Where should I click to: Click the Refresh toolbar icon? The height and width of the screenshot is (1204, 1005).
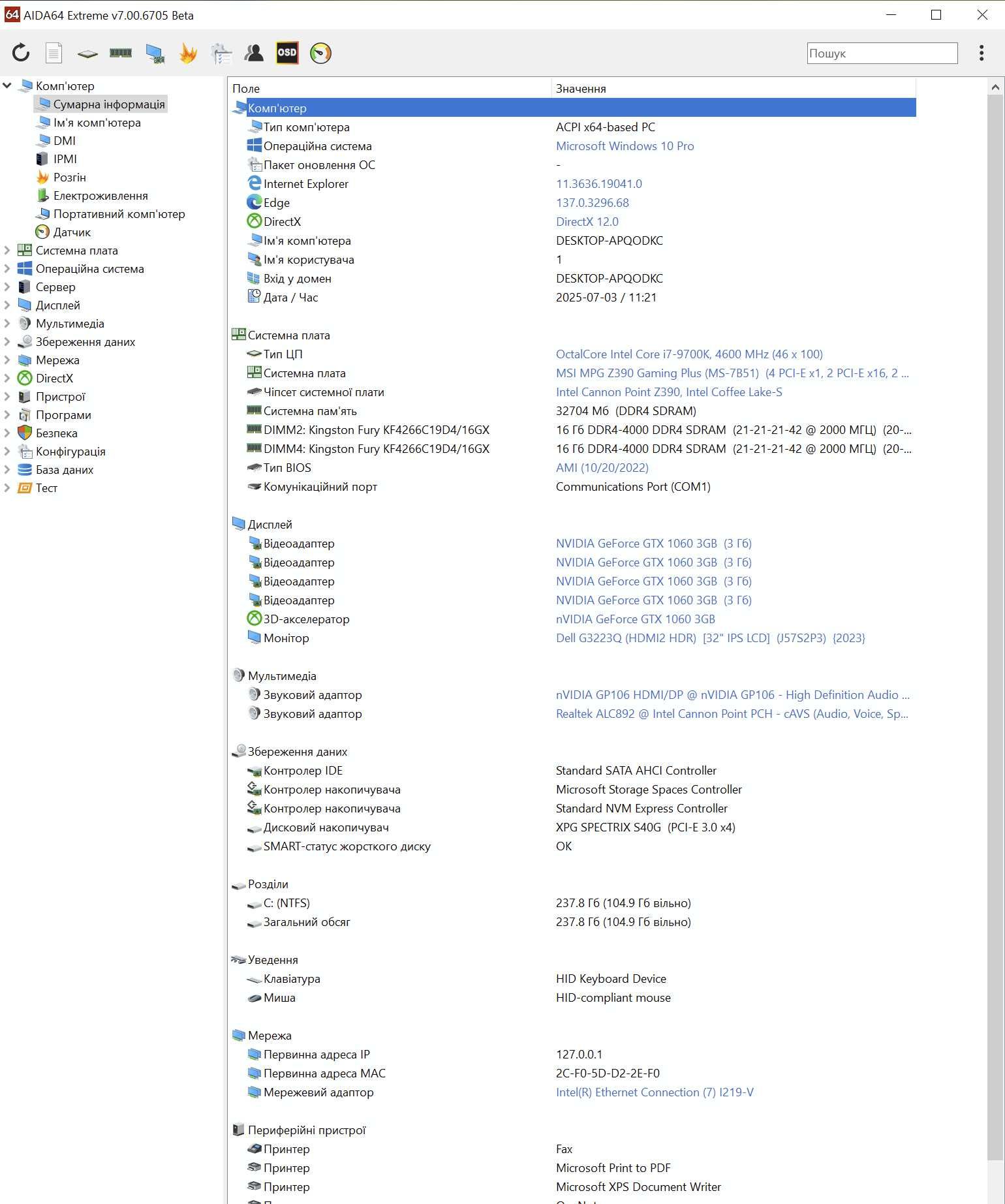(21, 53)
